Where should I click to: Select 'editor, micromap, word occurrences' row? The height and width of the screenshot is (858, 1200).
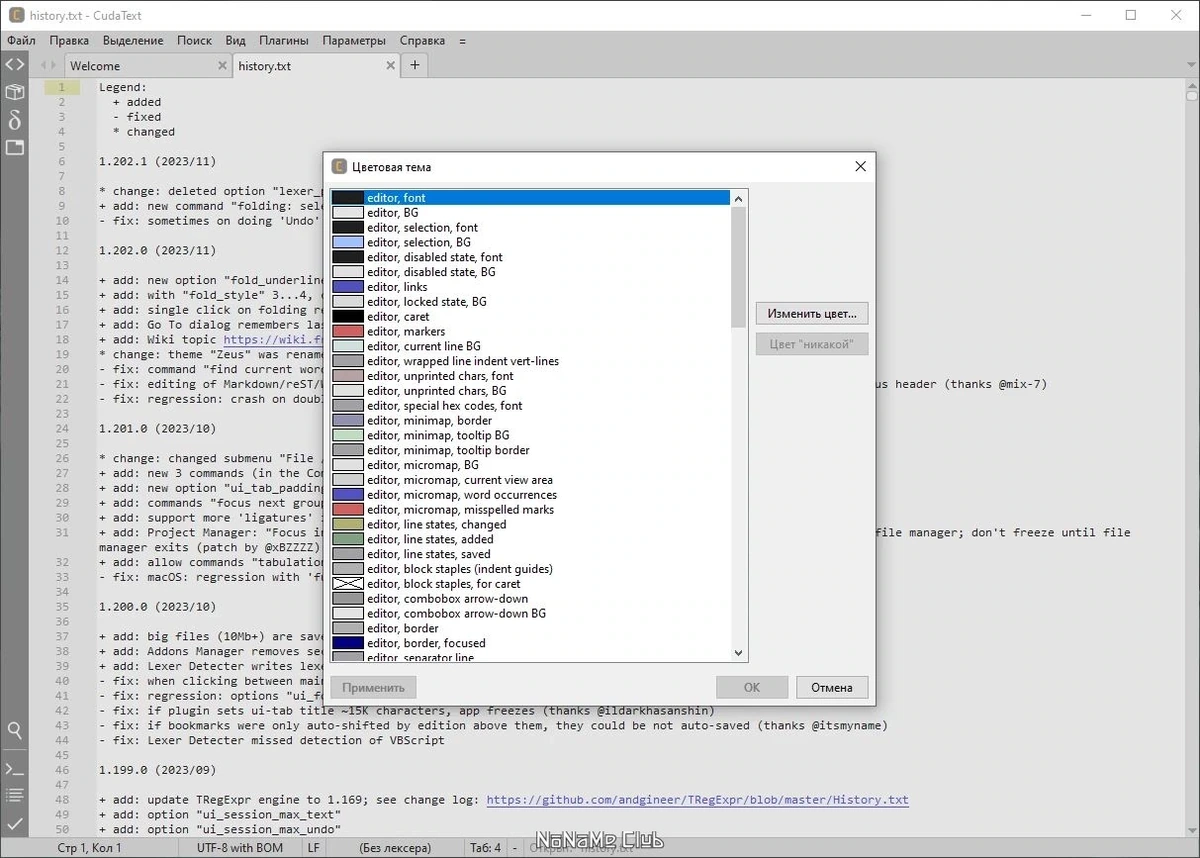(x=531, y=495)
